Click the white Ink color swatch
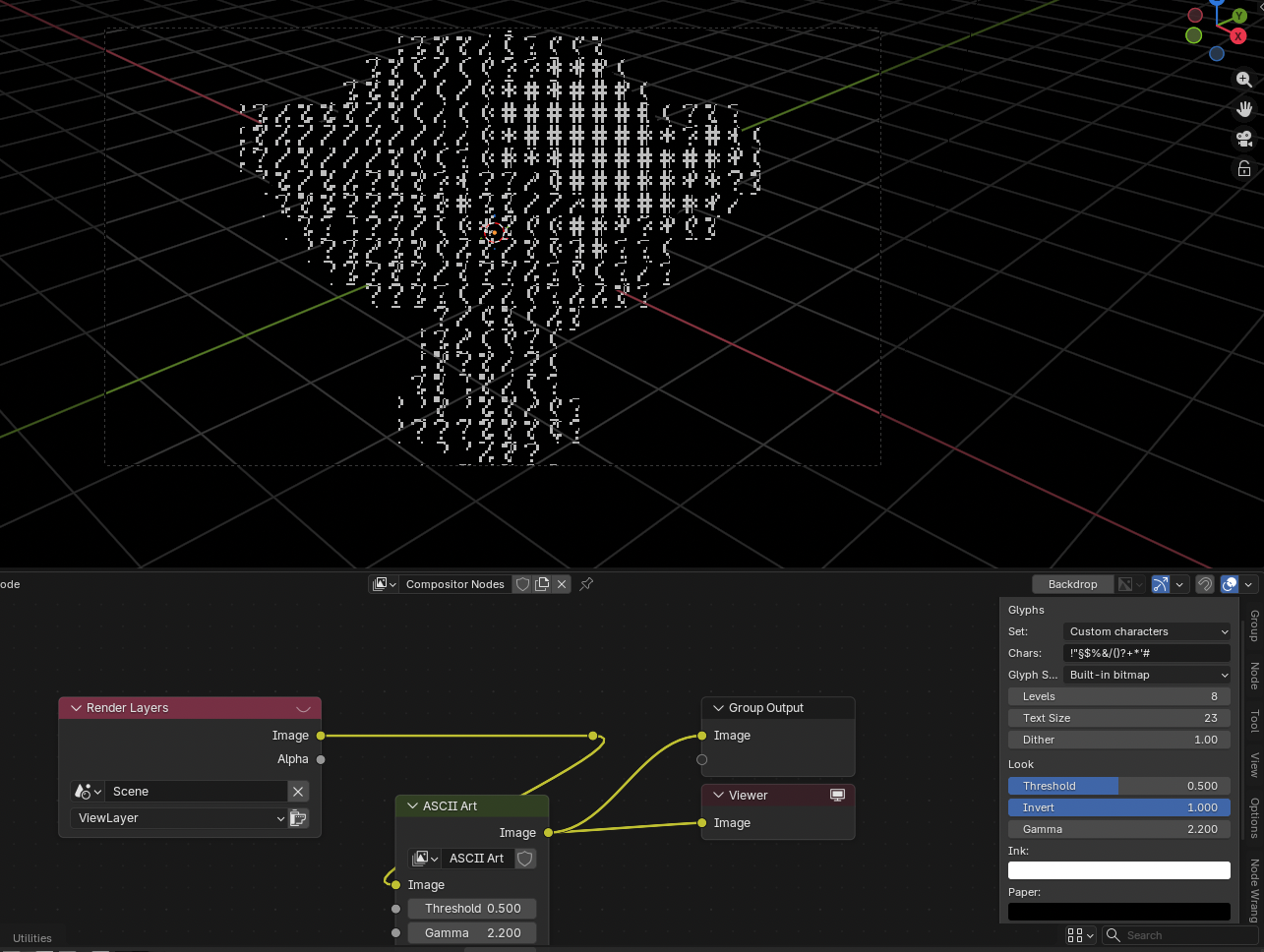 1119,870
